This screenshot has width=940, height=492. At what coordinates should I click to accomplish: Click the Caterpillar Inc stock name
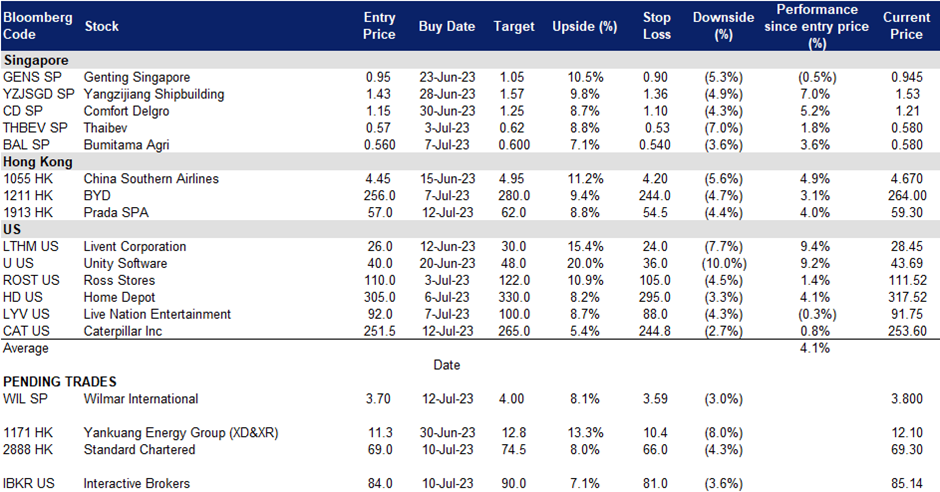pos(123,331)
